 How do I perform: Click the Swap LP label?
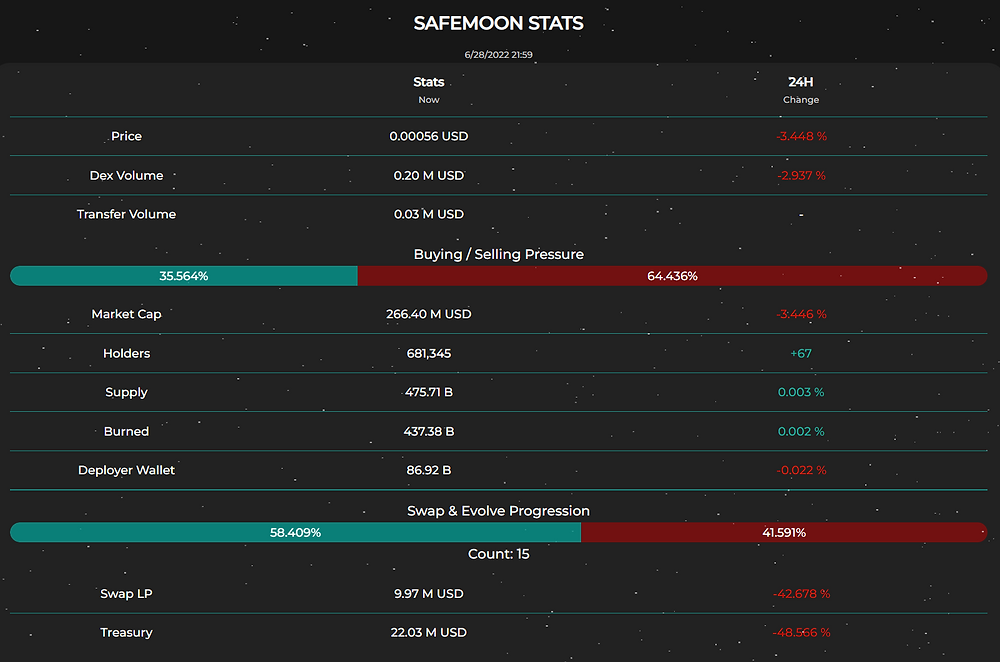point(126,594)
